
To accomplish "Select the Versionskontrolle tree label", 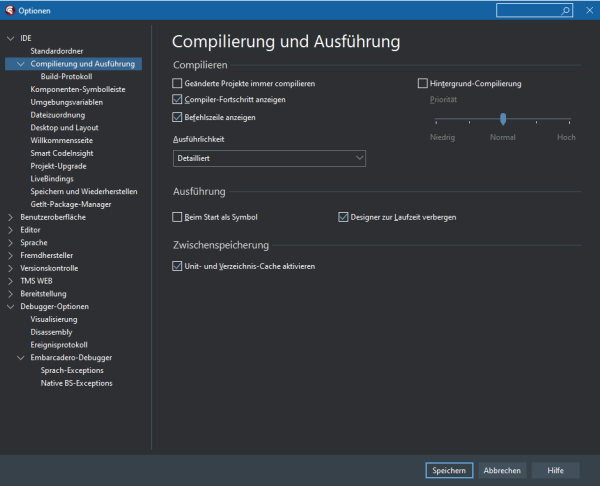I will click(49, 268).
